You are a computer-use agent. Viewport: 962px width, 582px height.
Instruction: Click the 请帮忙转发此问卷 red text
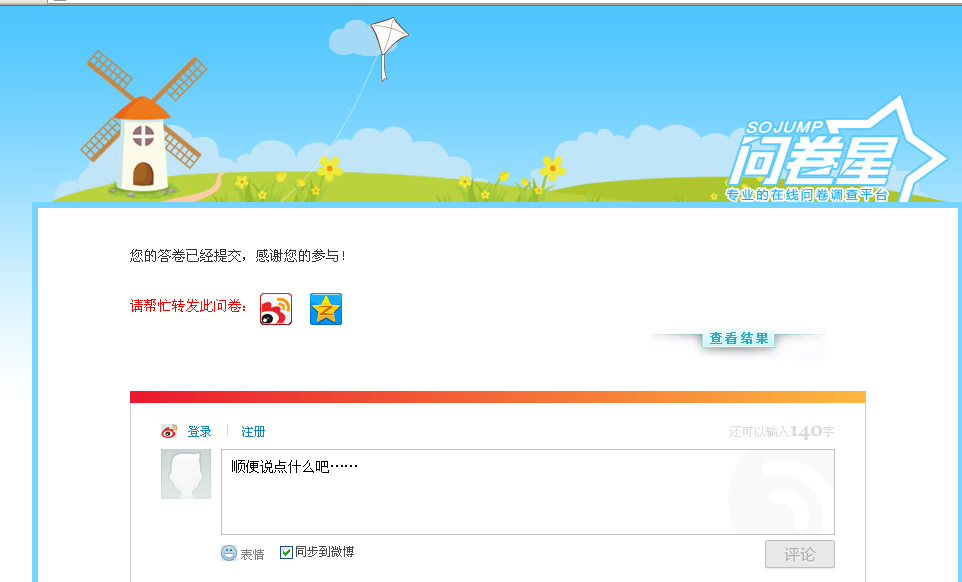(x=189, y=305)
